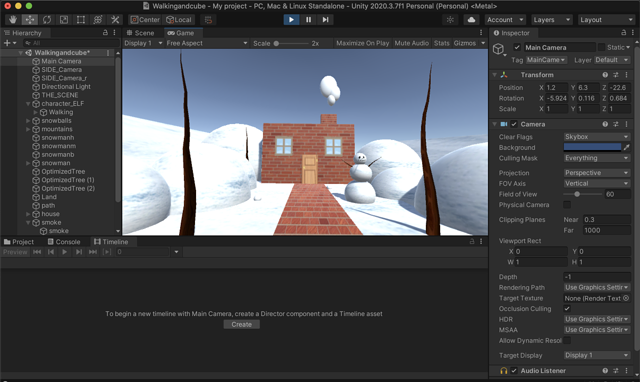Click the Background color swatch

tap(592, 147)
